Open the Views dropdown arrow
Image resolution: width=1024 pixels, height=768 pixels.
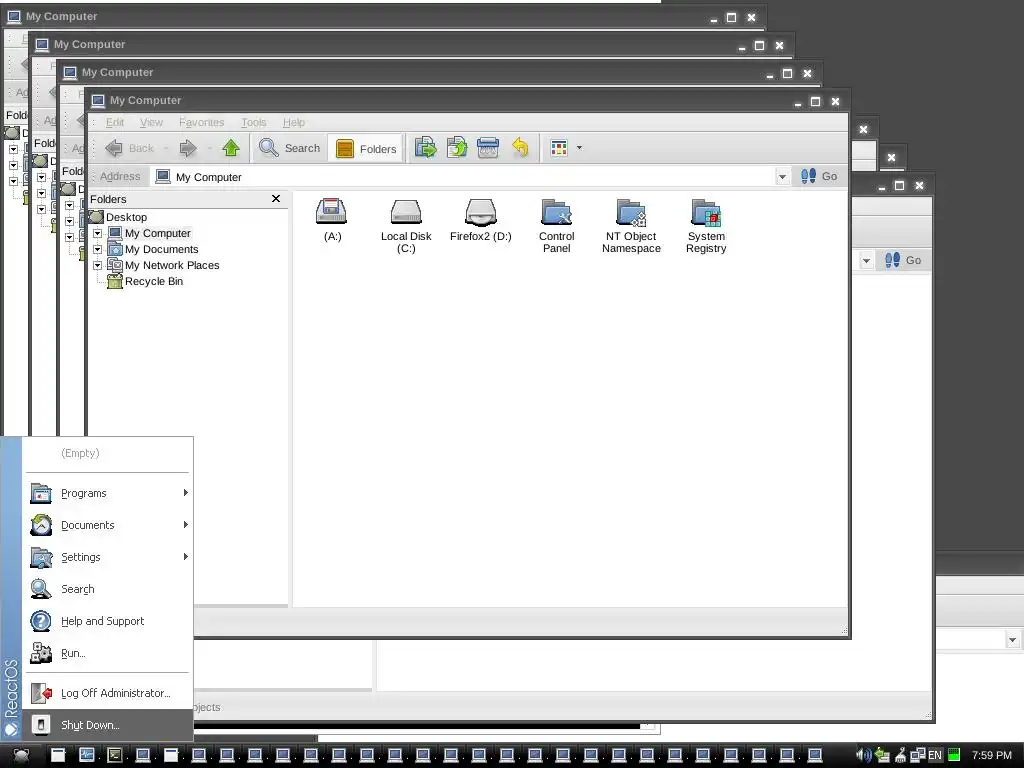(x=579, y=148)
